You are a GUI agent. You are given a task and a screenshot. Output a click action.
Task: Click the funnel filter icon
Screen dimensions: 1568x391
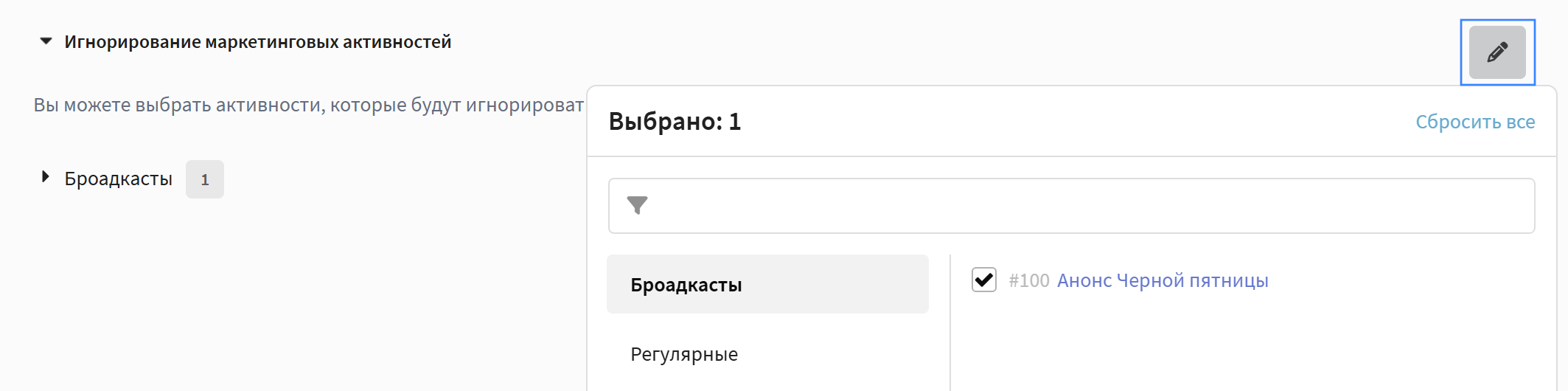[637, 205]
